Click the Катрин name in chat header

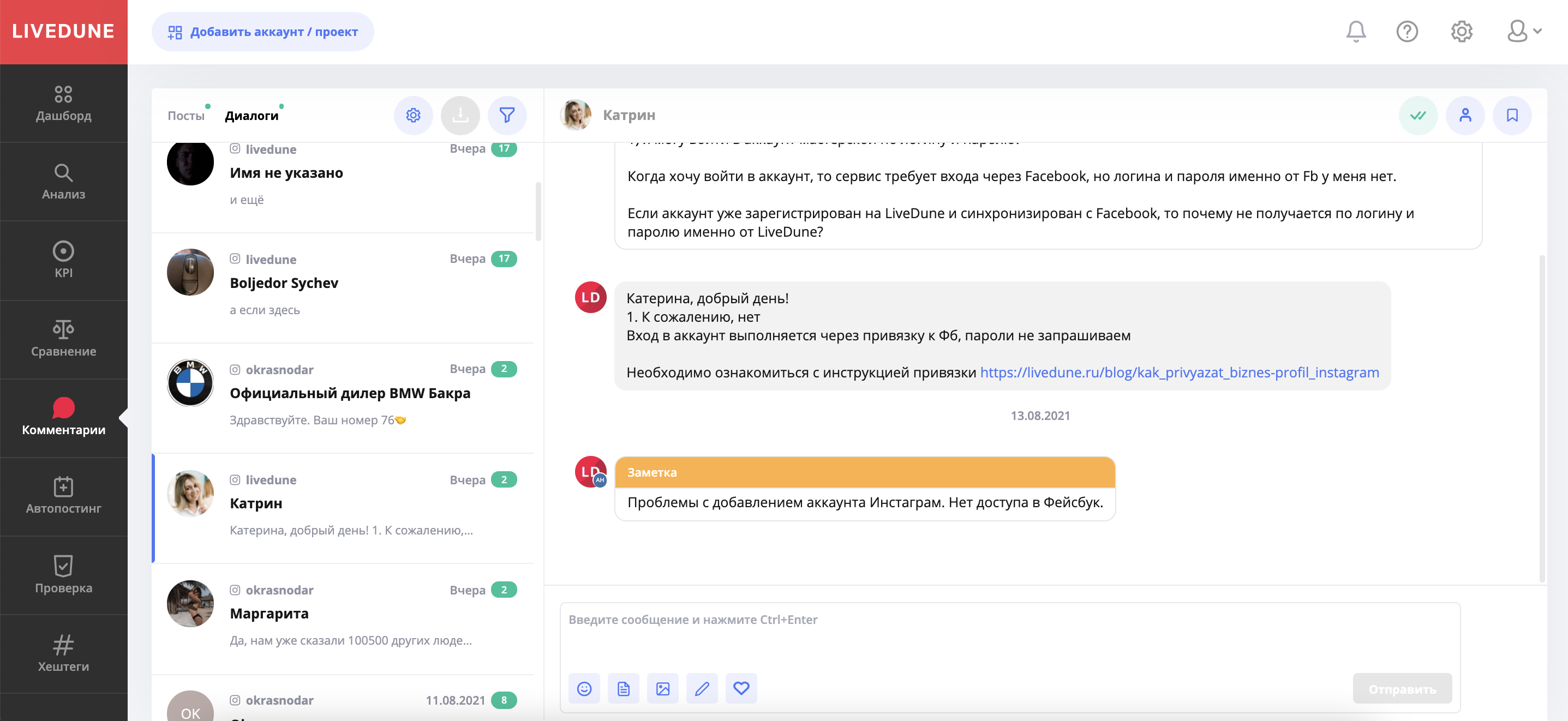(x=629, y=115)
